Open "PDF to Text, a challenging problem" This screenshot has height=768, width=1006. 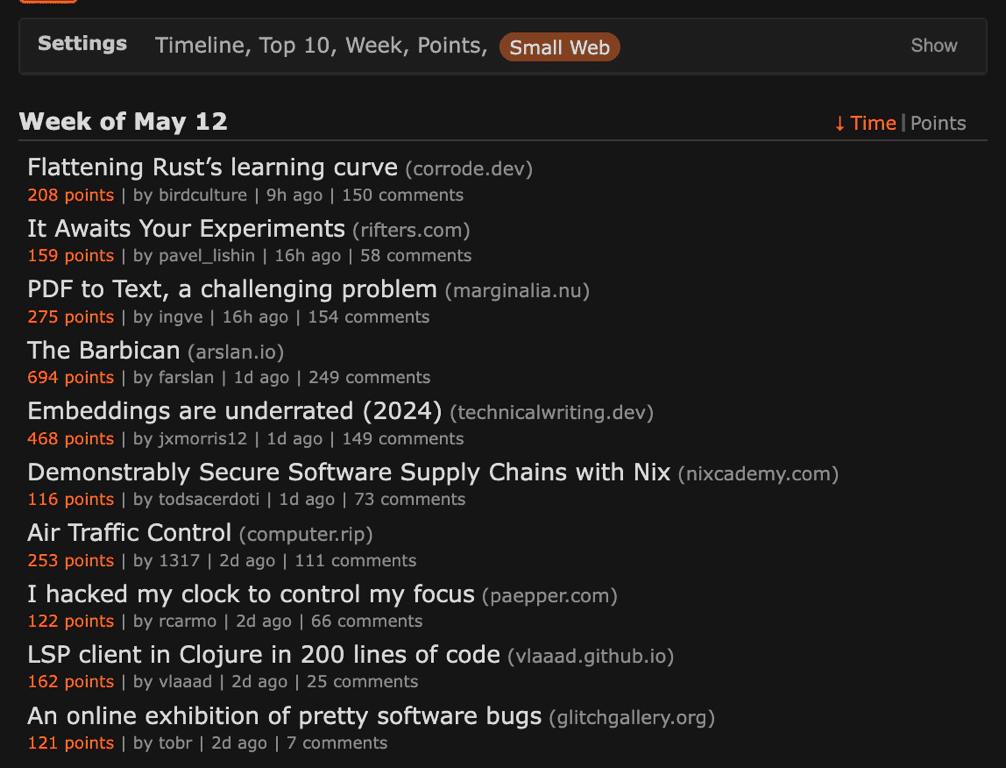pos(232,289)
